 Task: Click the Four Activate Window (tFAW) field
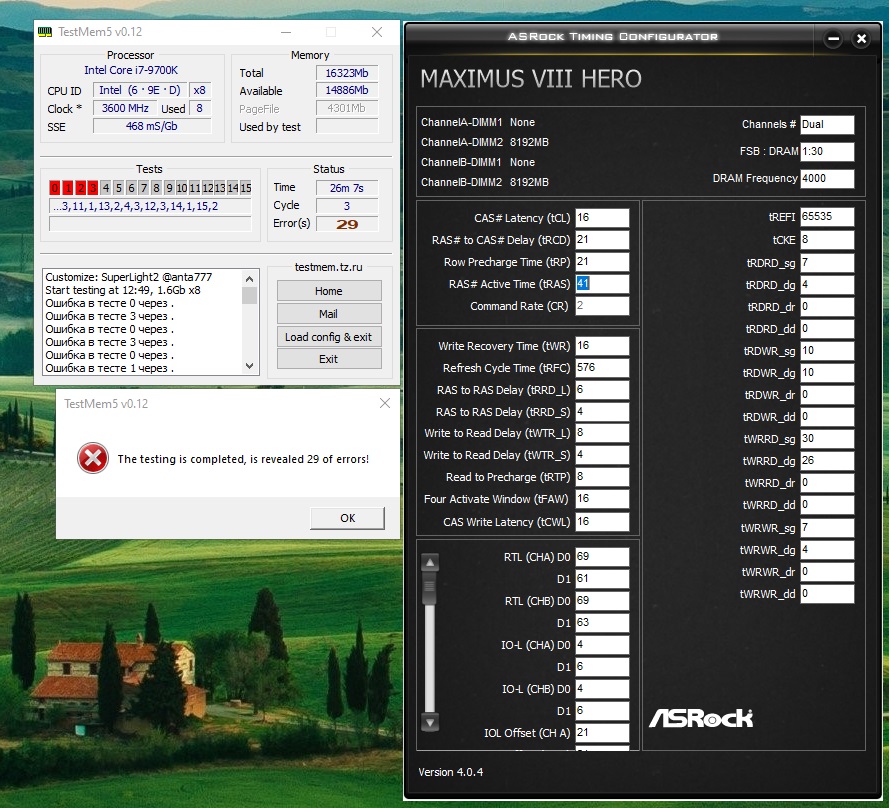tap(602, 499)
